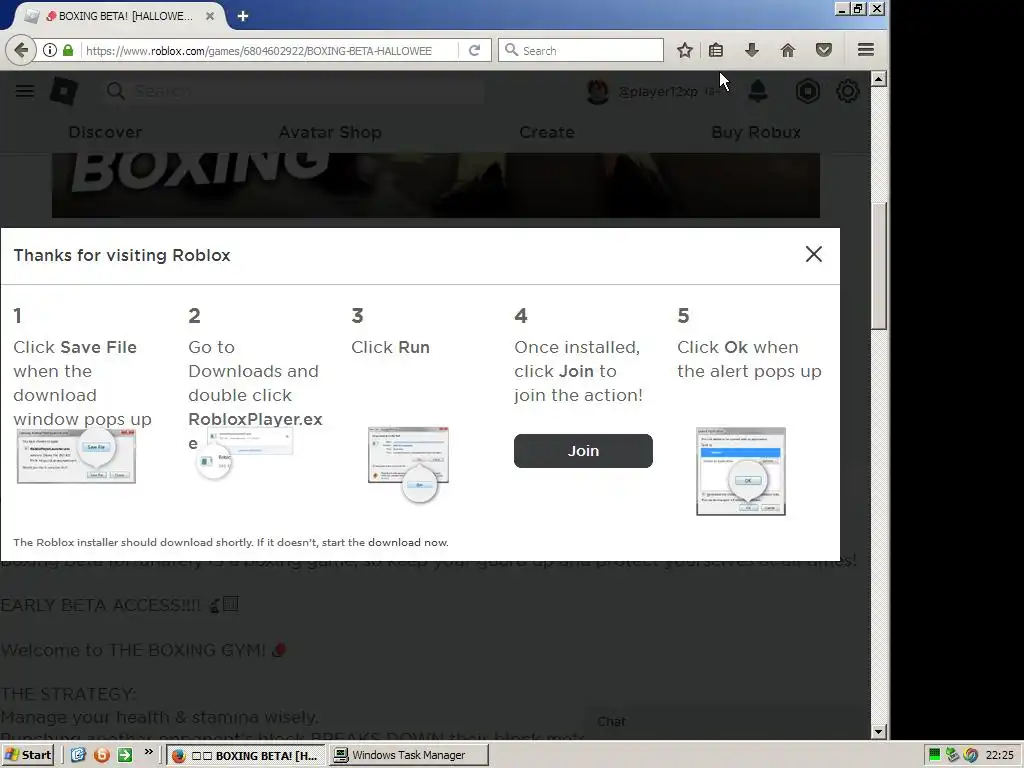Screen dimensions: 1024x768
Task: Click the network tray icon
Action: (x=953, y=755)
